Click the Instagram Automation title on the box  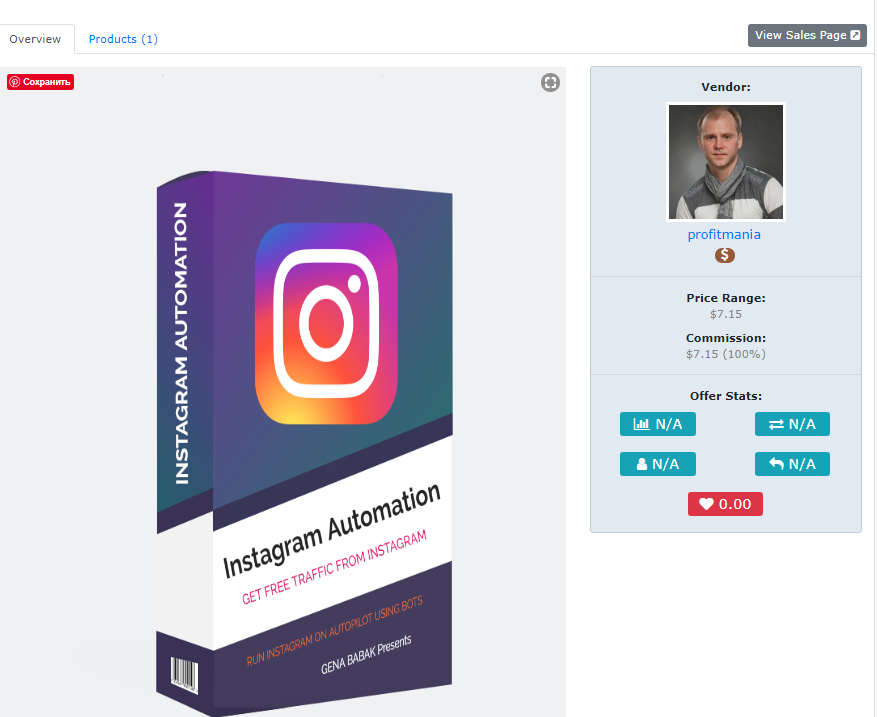pyautogui.click(x=332, y=530)
